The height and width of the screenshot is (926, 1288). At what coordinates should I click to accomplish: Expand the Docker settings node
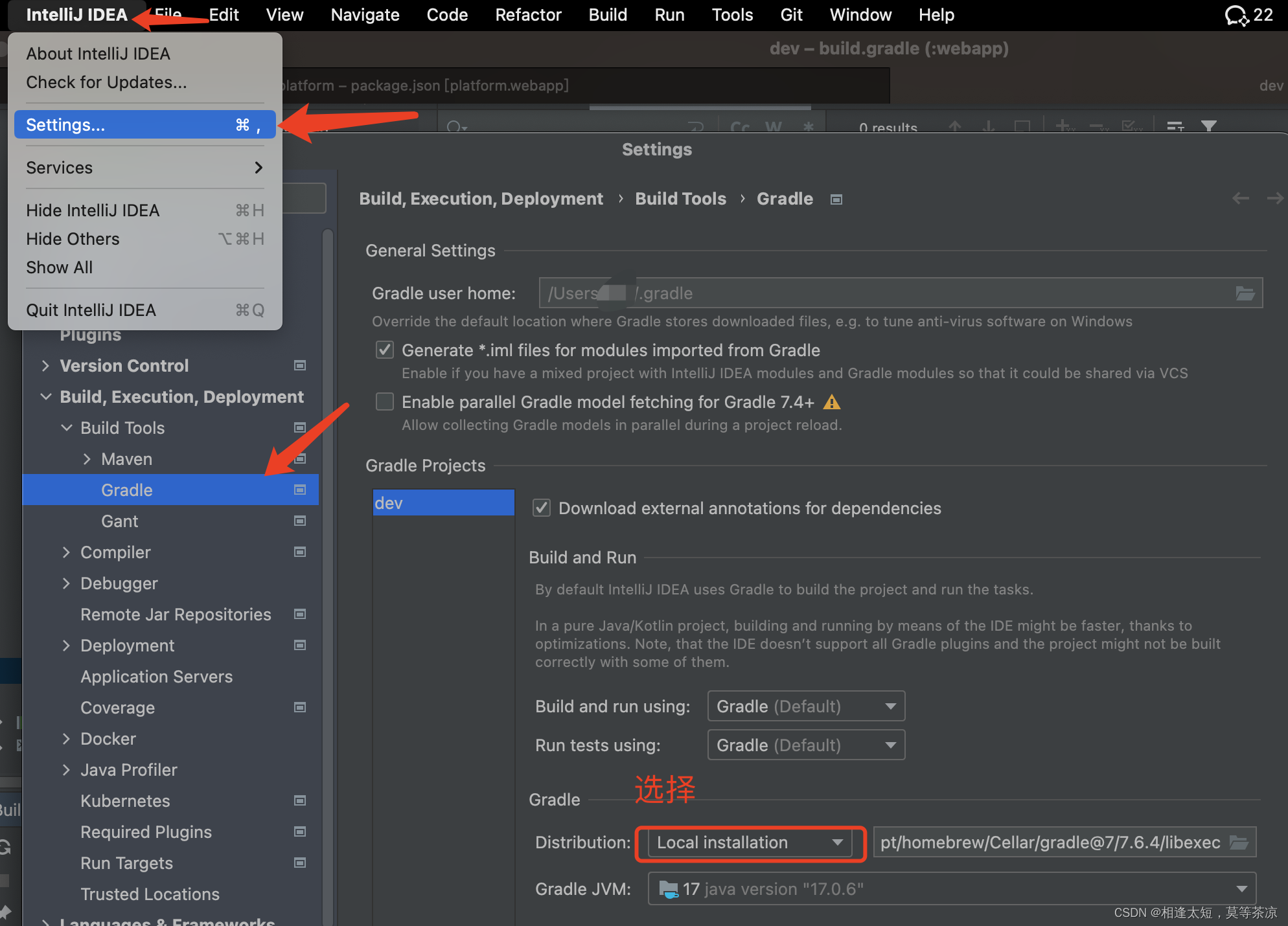(x=66, y=739)
